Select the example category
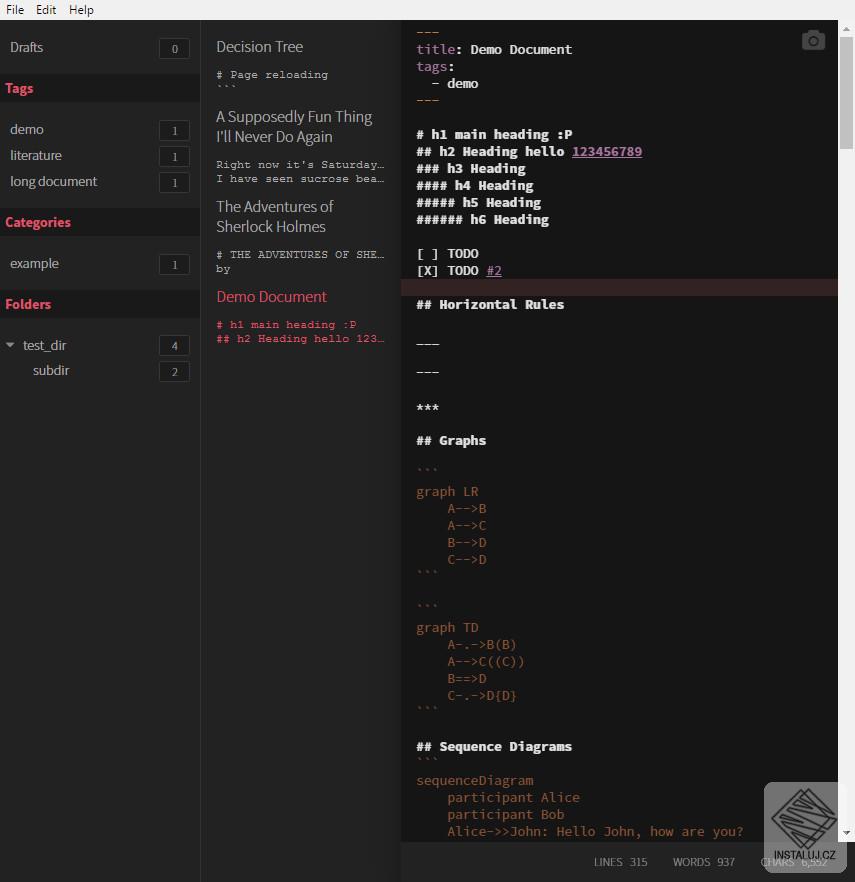 [x=35, y=263]
